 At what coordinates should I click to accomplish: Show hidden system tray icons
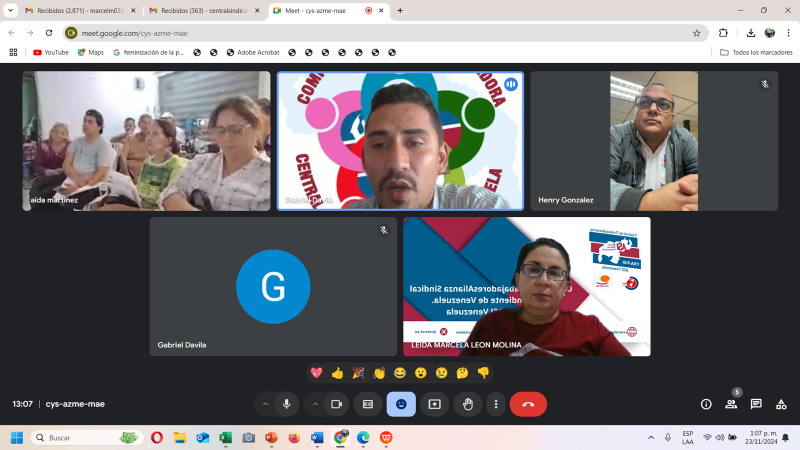pos(651,438)
